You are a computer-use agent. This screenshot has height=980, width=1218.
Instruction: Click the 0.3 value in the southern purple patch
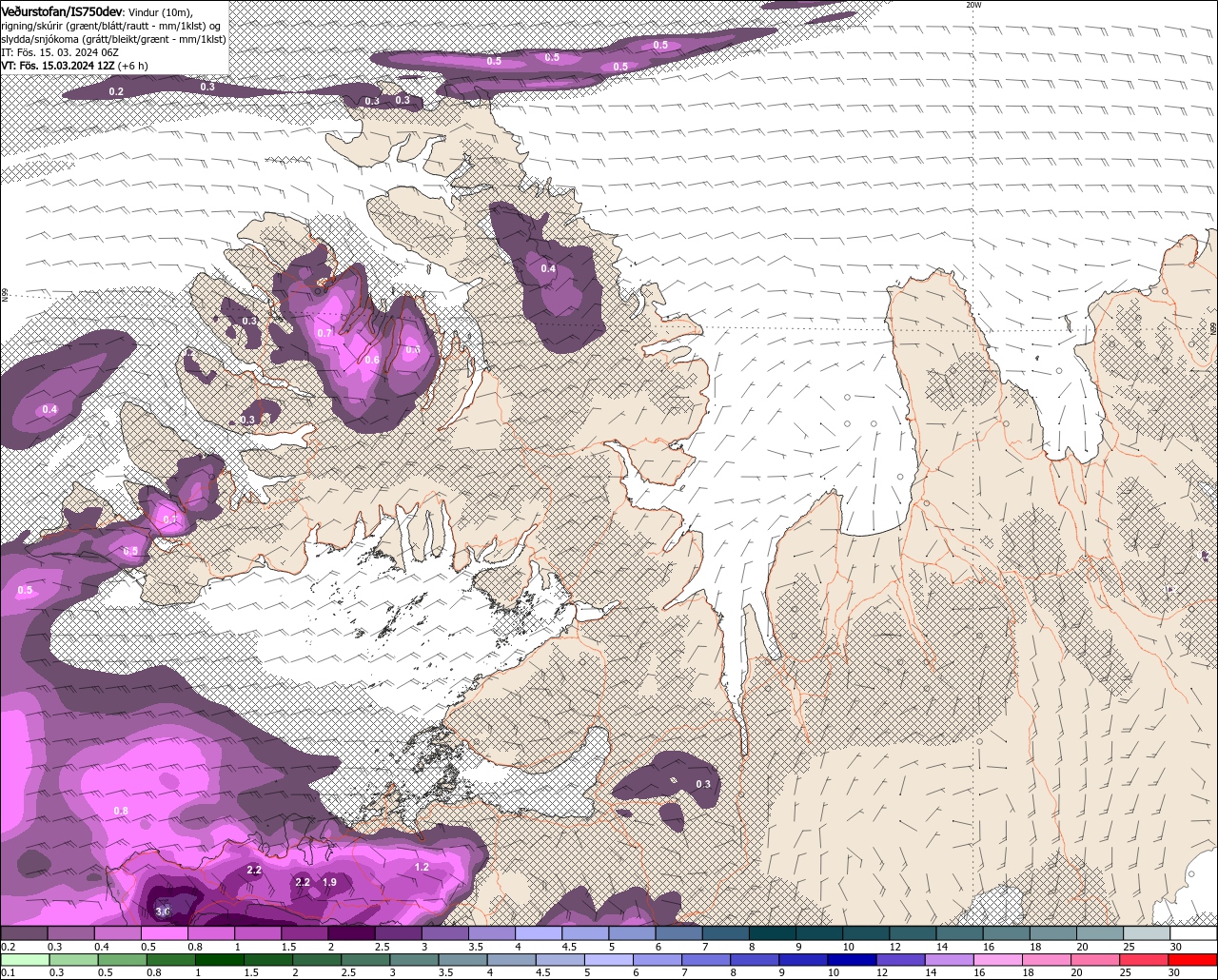[x=703, y=784]
